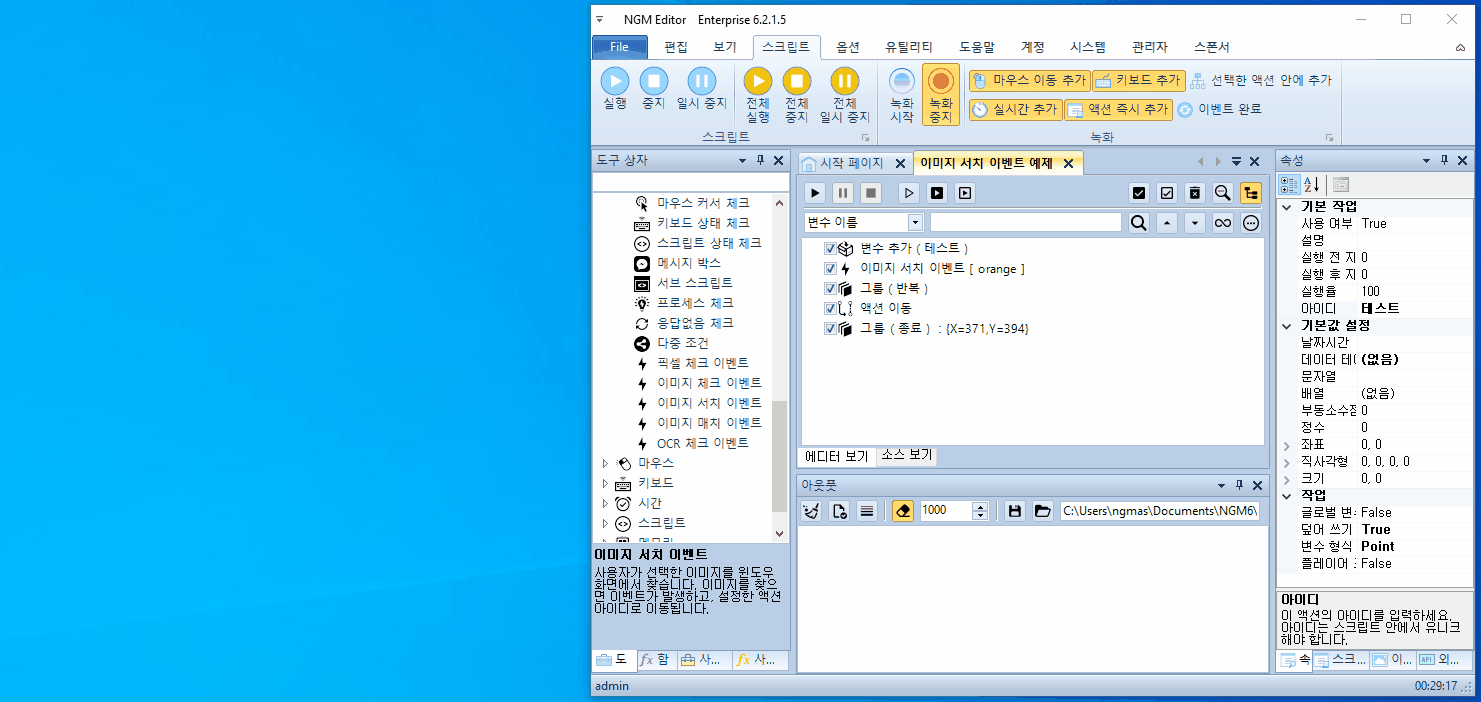This screenshot has width=1481, height=702.
Task: Click the search magnifier button next to filter box
Action: pyautogui.click(x=1138, y=223)
